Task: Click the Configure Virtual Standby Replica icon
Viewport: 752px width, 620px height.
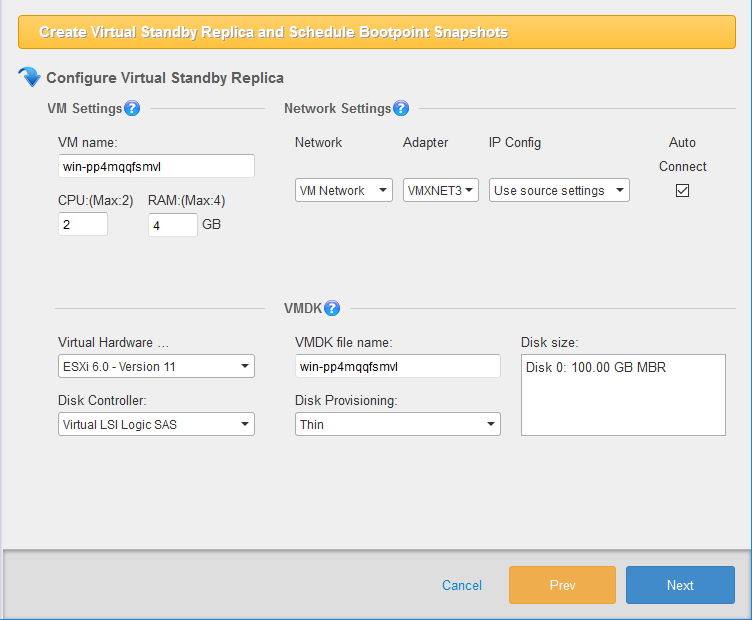Action: click(x=30, y=77)
